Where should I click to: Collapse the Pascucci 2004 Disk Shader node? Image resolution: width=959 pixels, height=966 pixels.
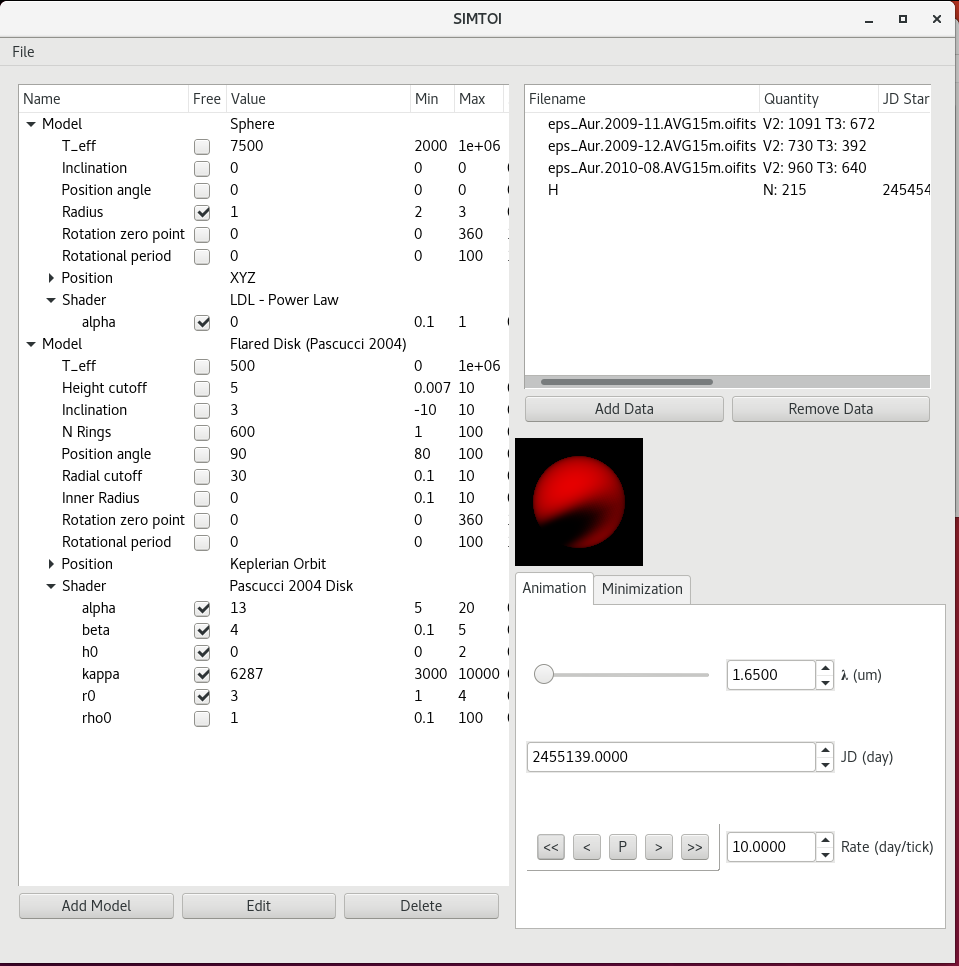pyautogui.click(x=51, y=586)
